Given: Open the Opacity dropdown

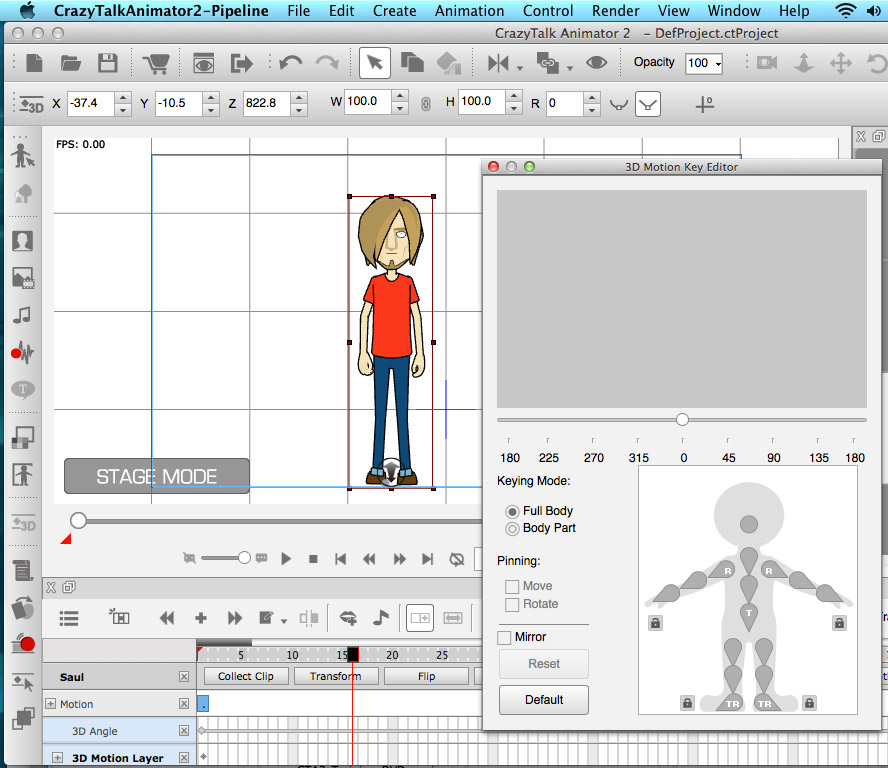Looking at the screenshot, I should (705, 63).
